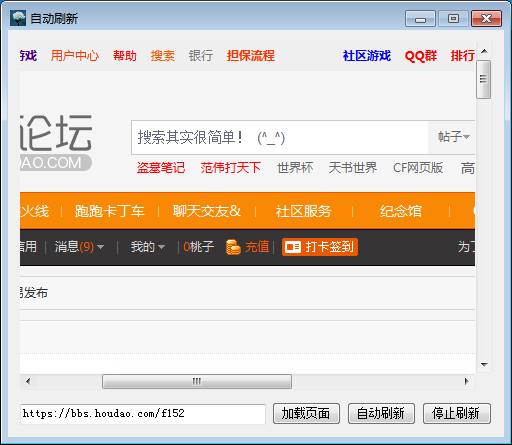Open the 社区游戏 link
Screen dimensions: 512x445
367,56
